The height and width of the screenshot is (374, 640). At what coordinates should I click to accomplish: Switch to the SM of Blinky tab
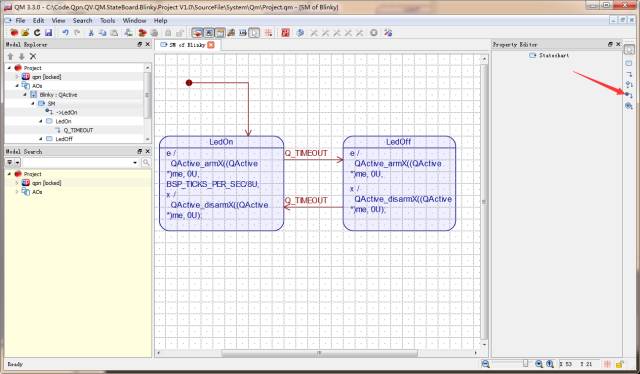pyautogui.click(x=187, y=45)
